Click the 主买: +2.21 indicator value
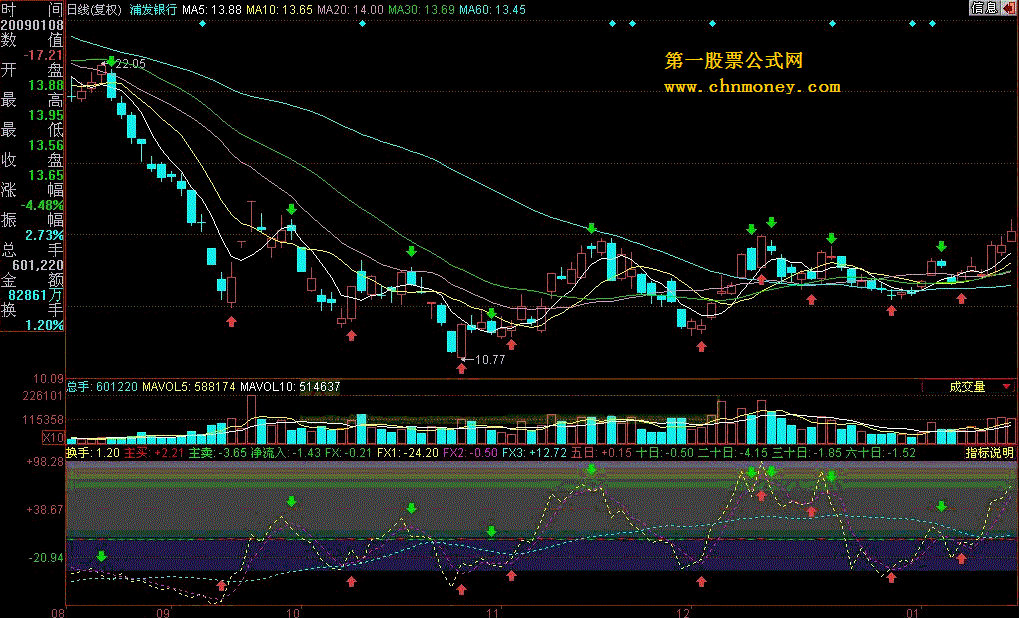Viewport: 1020px width, 618px height. [x=154, y=453]
